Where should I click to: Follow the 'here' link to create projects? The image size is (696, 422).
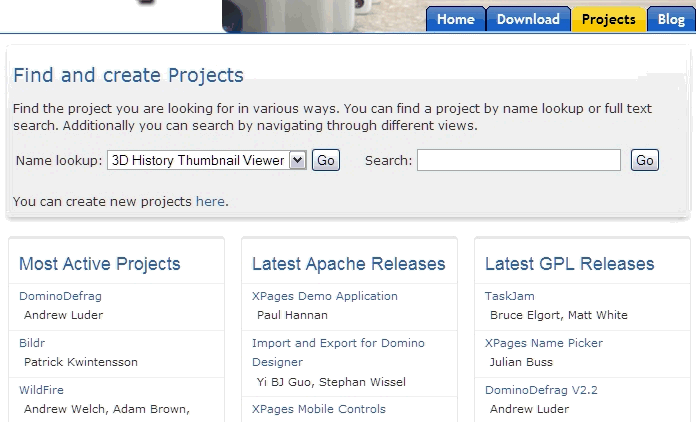[210, 201]
